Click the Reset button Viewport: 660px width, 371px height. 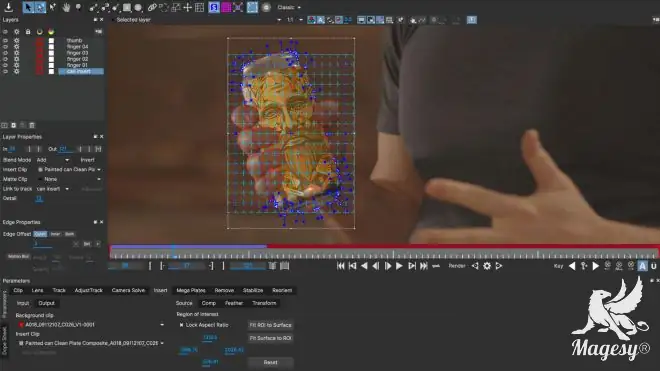pyautogui.click(x=270, y=362)
